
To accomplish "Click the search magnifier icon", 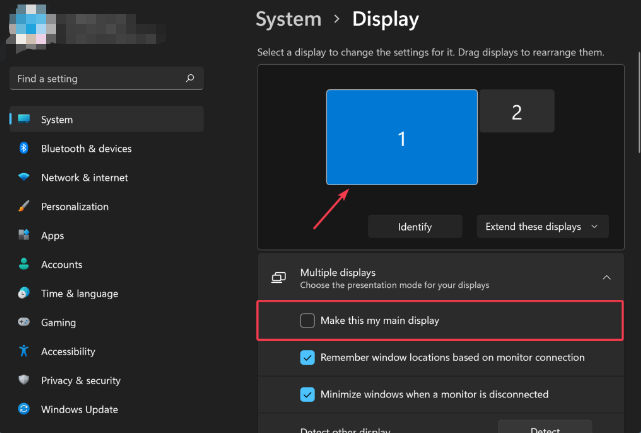I will point(190,78).
